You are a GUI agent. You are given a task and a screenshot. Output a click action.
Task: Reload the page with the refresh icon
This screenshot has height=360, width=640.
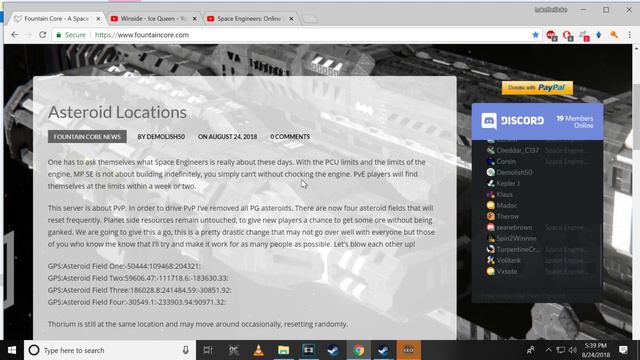pos(42,35)
